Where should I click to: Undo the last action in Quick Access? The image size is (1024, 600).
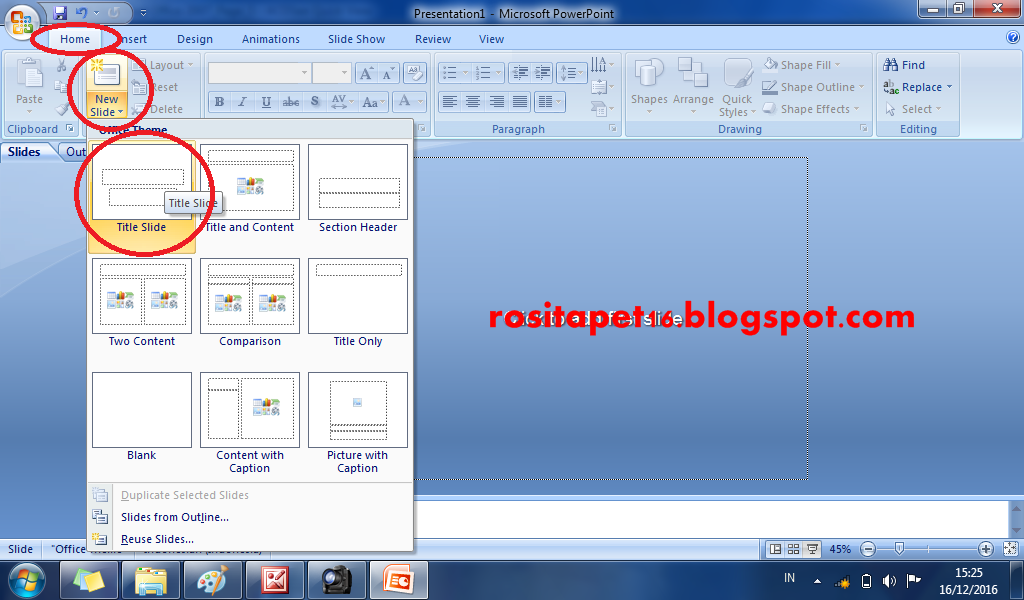click(81, 12)
